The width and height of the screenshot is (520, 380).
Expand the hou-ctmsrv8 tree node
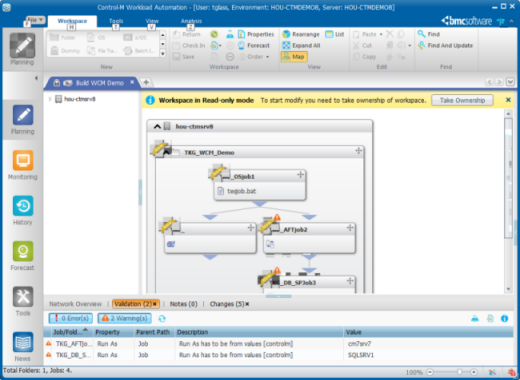pos(50,99)
